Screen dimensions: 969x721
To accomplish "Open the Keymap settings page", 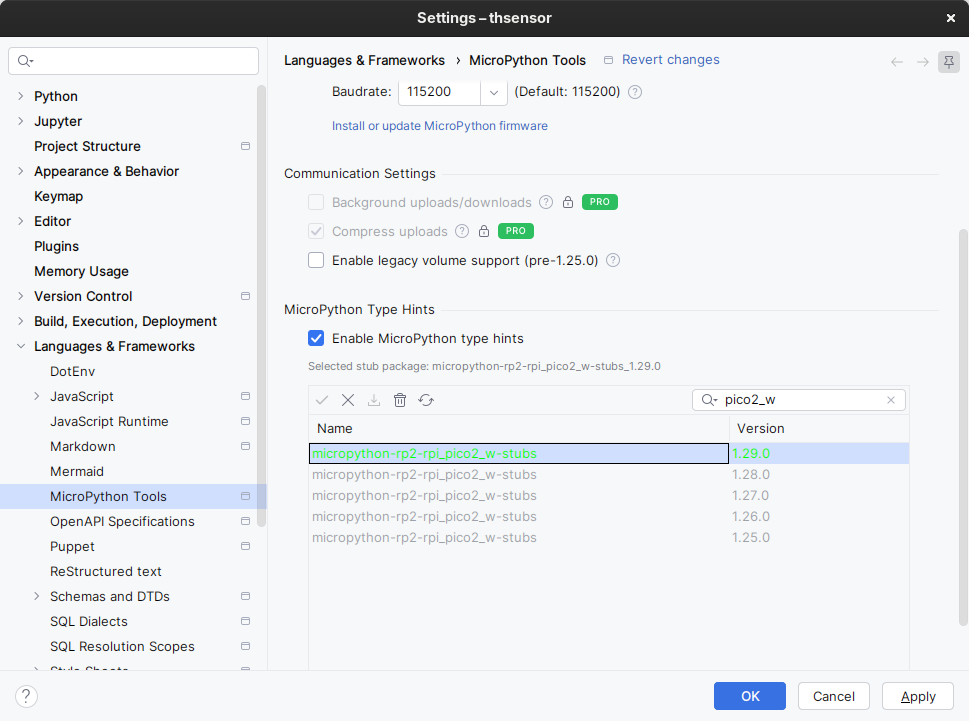I will click(58, 196).
